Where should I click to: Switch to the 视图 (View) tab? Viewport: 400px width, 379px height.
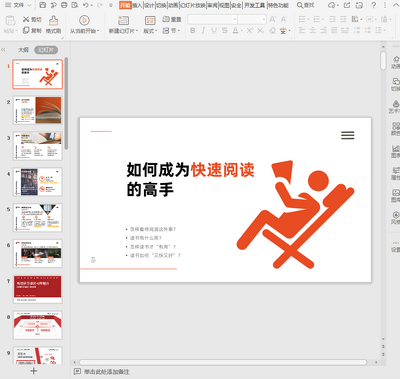point(224,5)
